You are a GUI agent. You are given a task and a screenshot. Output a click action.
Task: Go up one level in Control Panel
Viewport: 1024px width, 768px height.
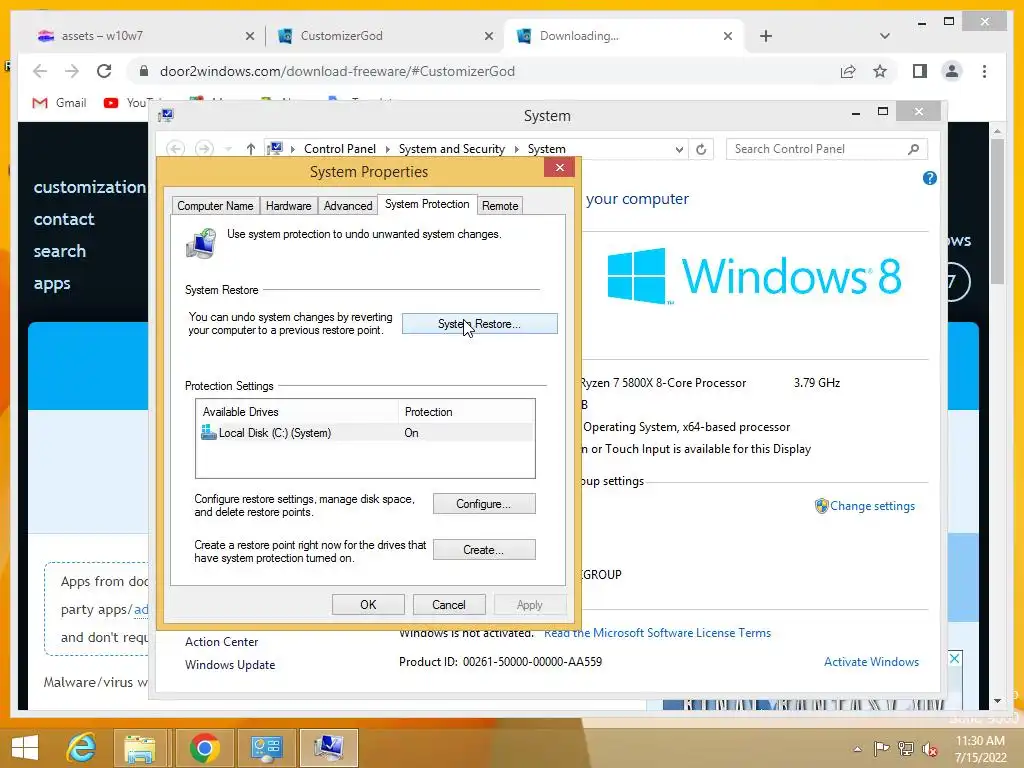(x=251, y=149)
